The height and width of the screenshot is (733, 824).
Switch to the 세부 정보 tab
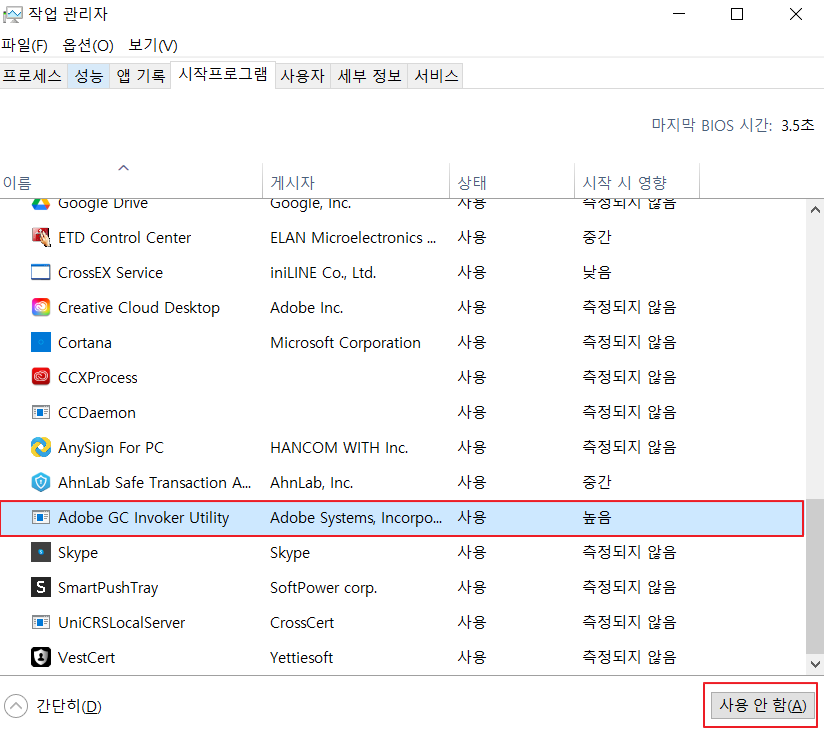[x=369, y=76]
